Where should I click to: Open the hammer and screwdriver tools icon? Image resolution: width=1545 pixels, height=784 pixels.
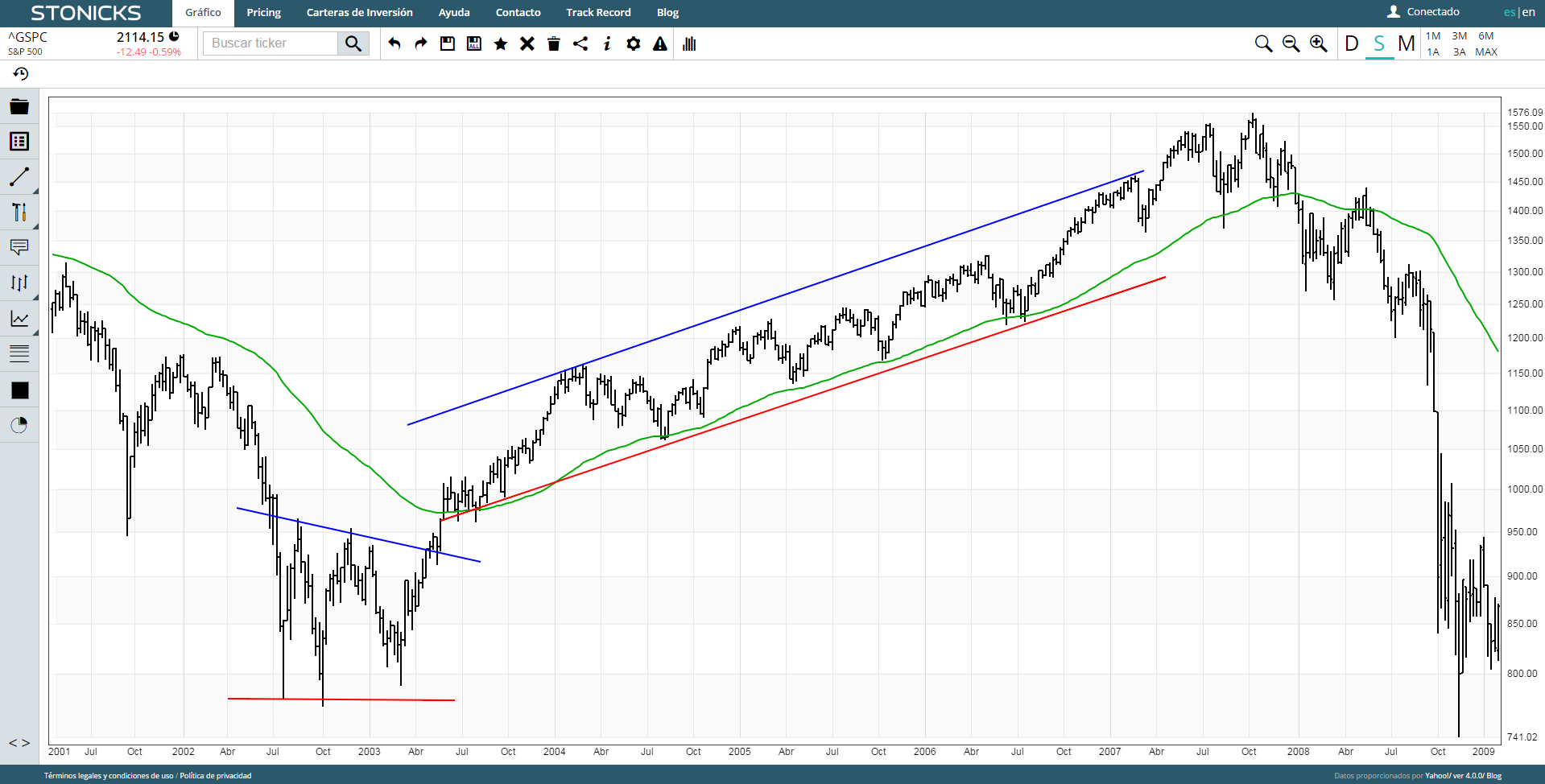click(x=19, y=212)
